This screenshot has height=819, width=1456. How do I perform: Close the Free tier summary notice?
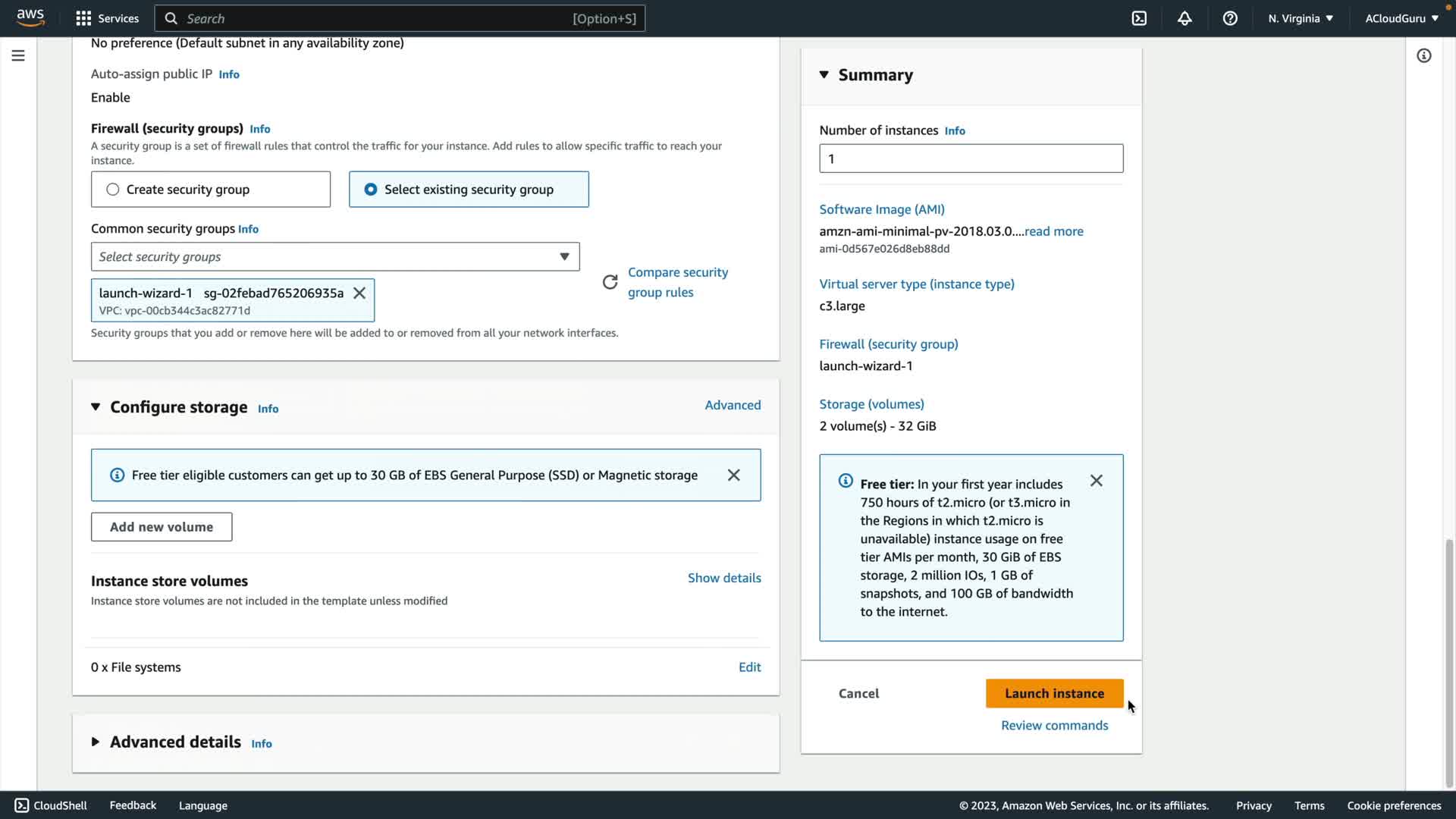[1096, 481]
